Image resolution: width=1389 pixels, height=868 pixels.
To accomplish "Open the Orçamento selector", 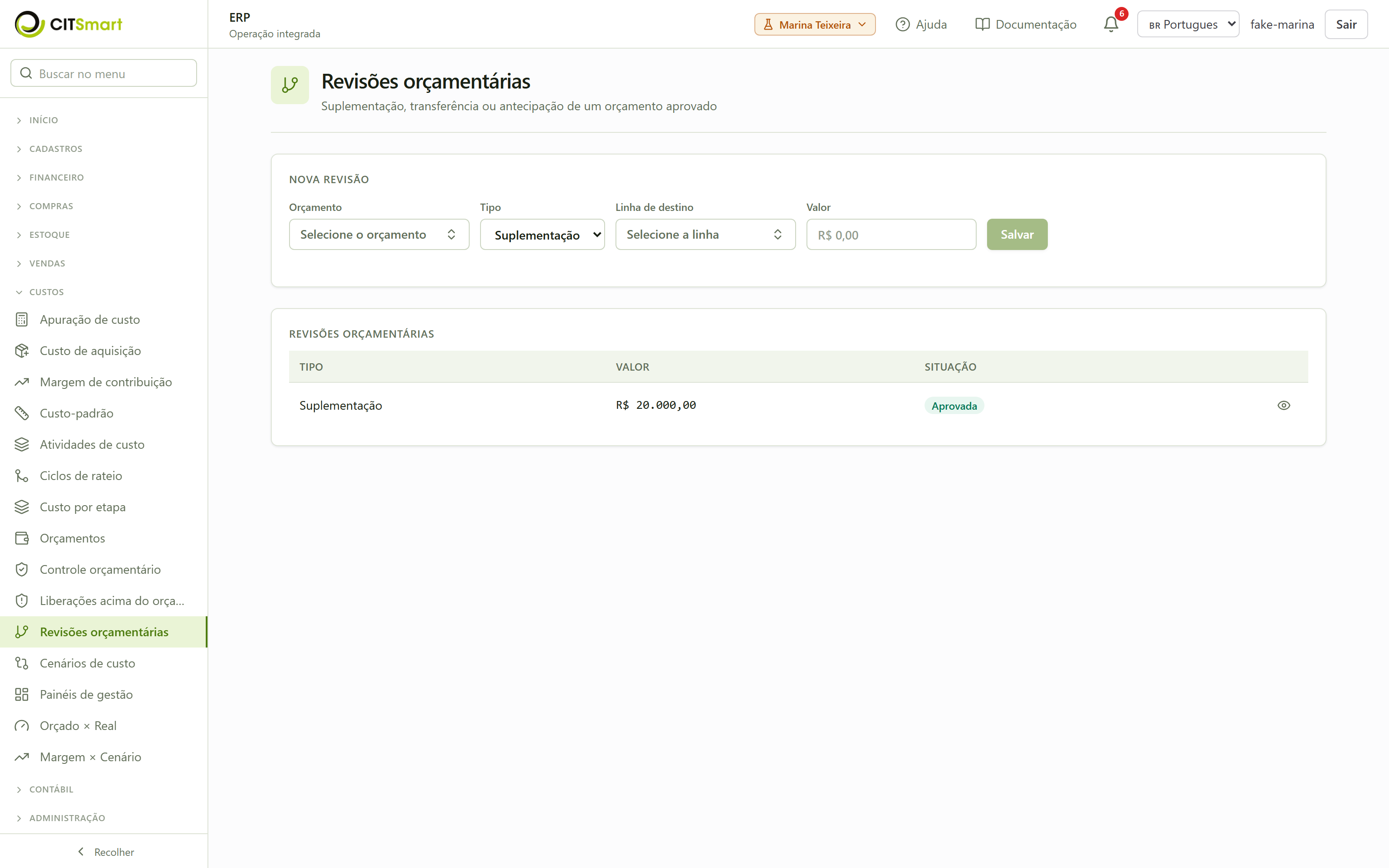I will pos(379,234).
